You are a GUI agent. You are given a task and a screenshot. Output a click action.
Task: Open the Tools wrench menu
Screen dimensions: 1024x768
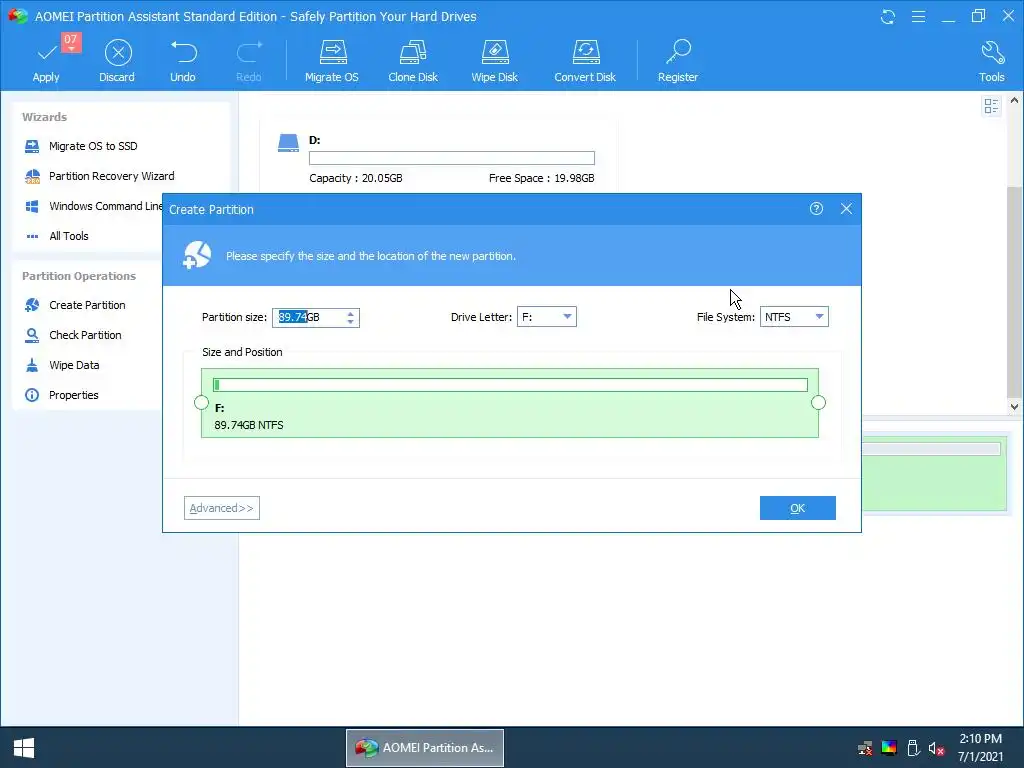(x=991, y=61)
